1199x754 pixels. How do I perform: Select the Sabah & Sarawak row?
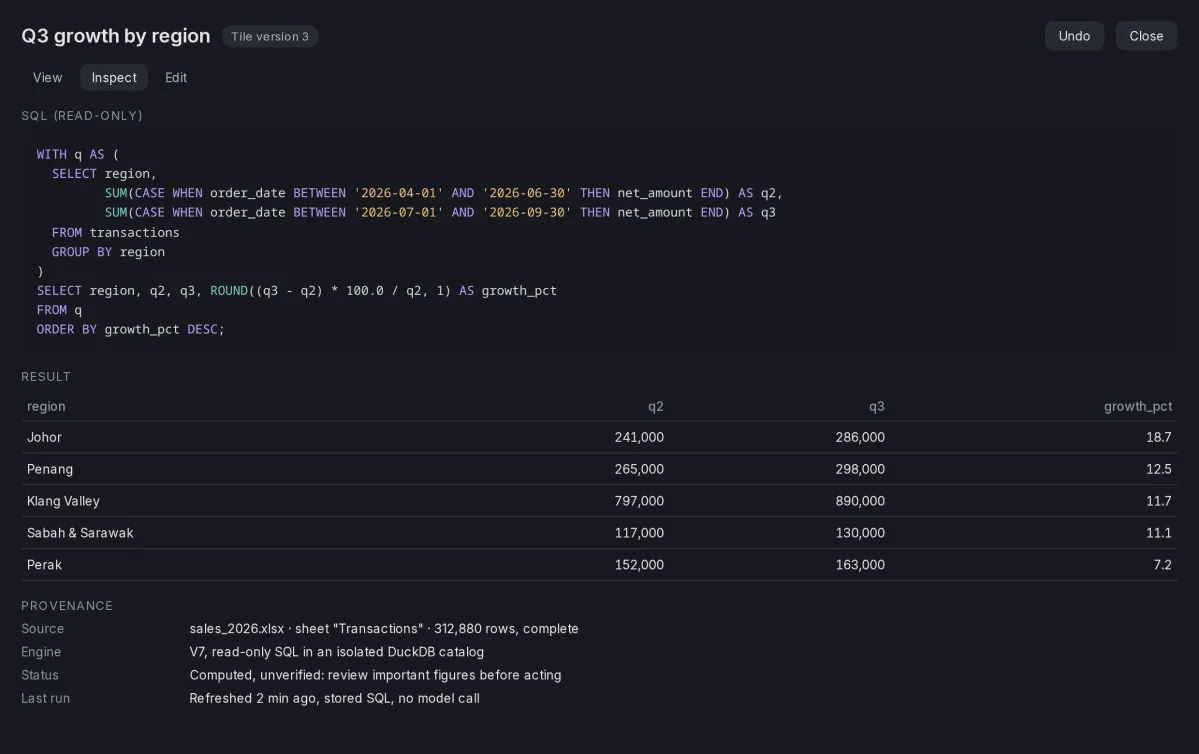coord(600,533)
